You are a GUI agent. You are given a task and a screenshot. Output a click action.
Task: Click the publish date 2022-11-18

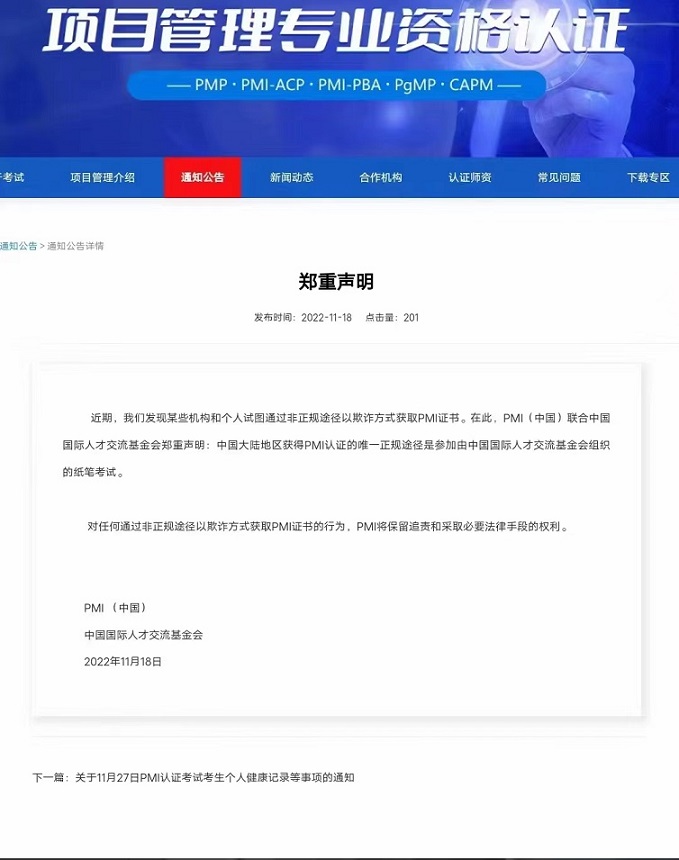point(326,318)
